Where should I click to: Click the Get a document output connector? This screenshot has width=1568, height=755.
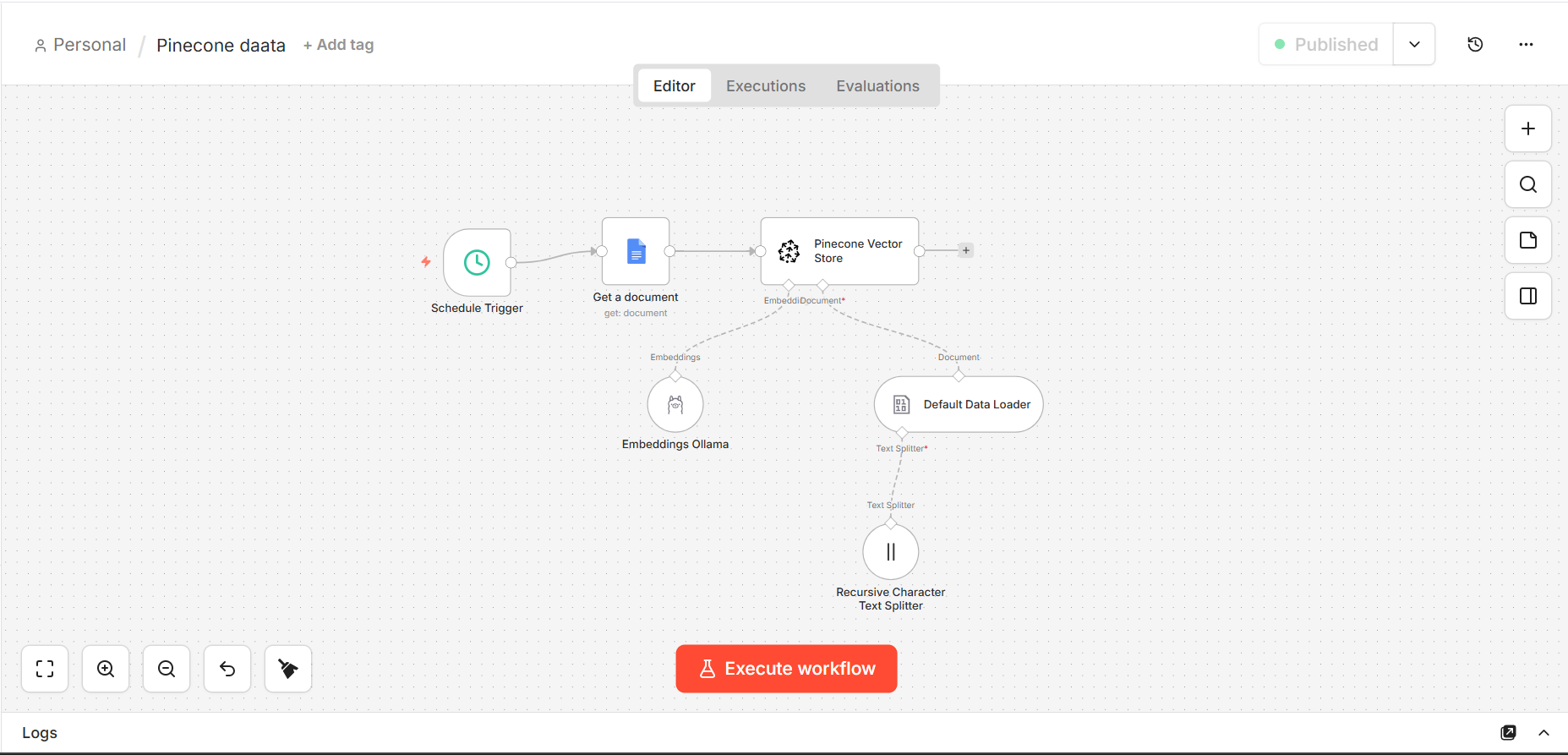(x=669, y=251)
